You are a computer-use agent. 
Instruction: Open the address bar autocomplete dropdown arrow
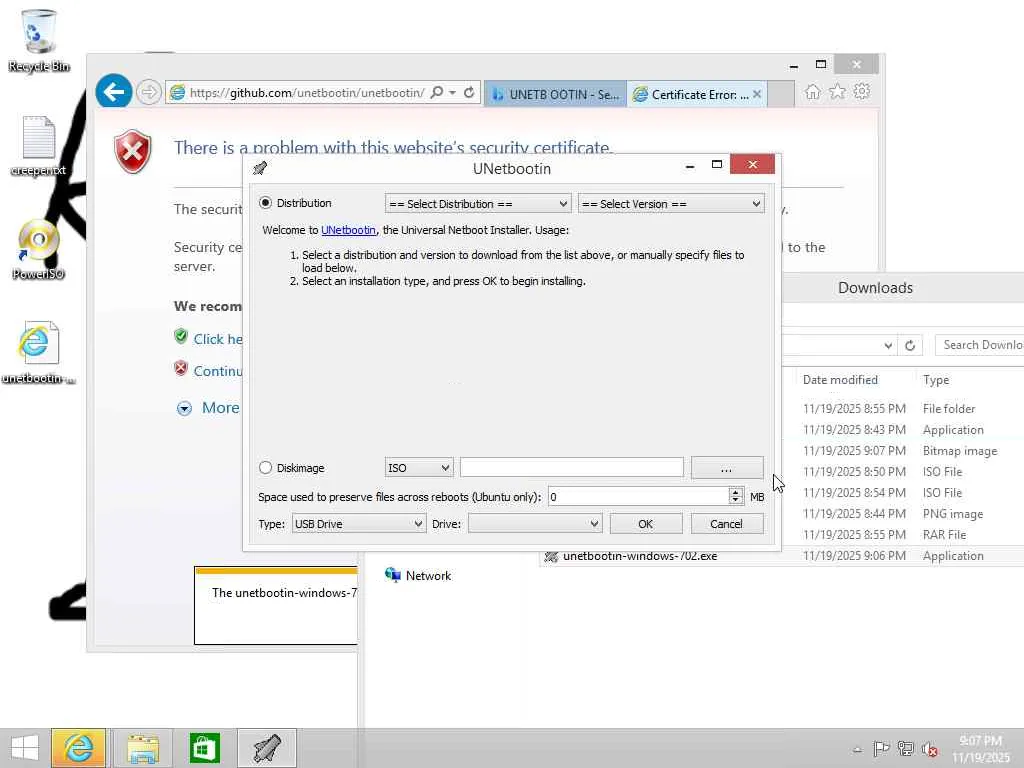click(x=453, y=93)
